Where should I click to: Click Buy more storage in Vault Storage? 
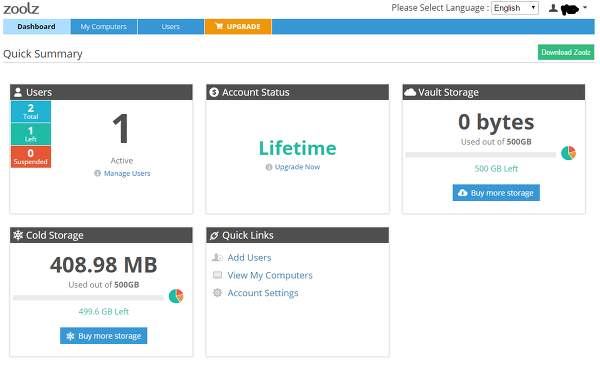(x=496, y=192)
